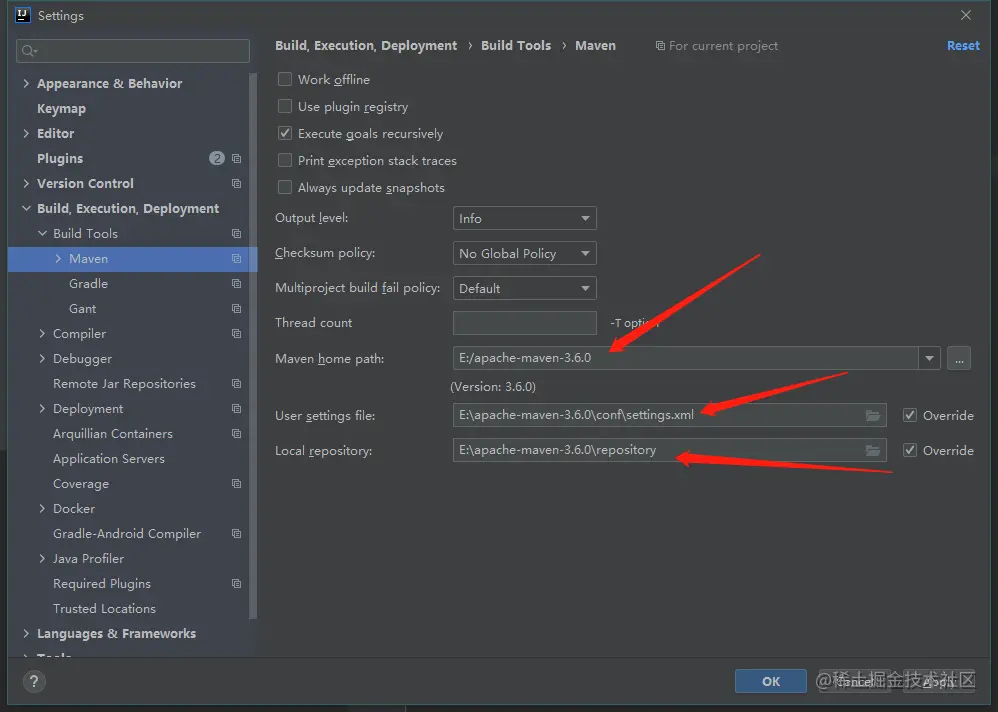This screenshot has height=712, width=998.
Task: Select Gant under Build Tools
Action: click(83, 309)
